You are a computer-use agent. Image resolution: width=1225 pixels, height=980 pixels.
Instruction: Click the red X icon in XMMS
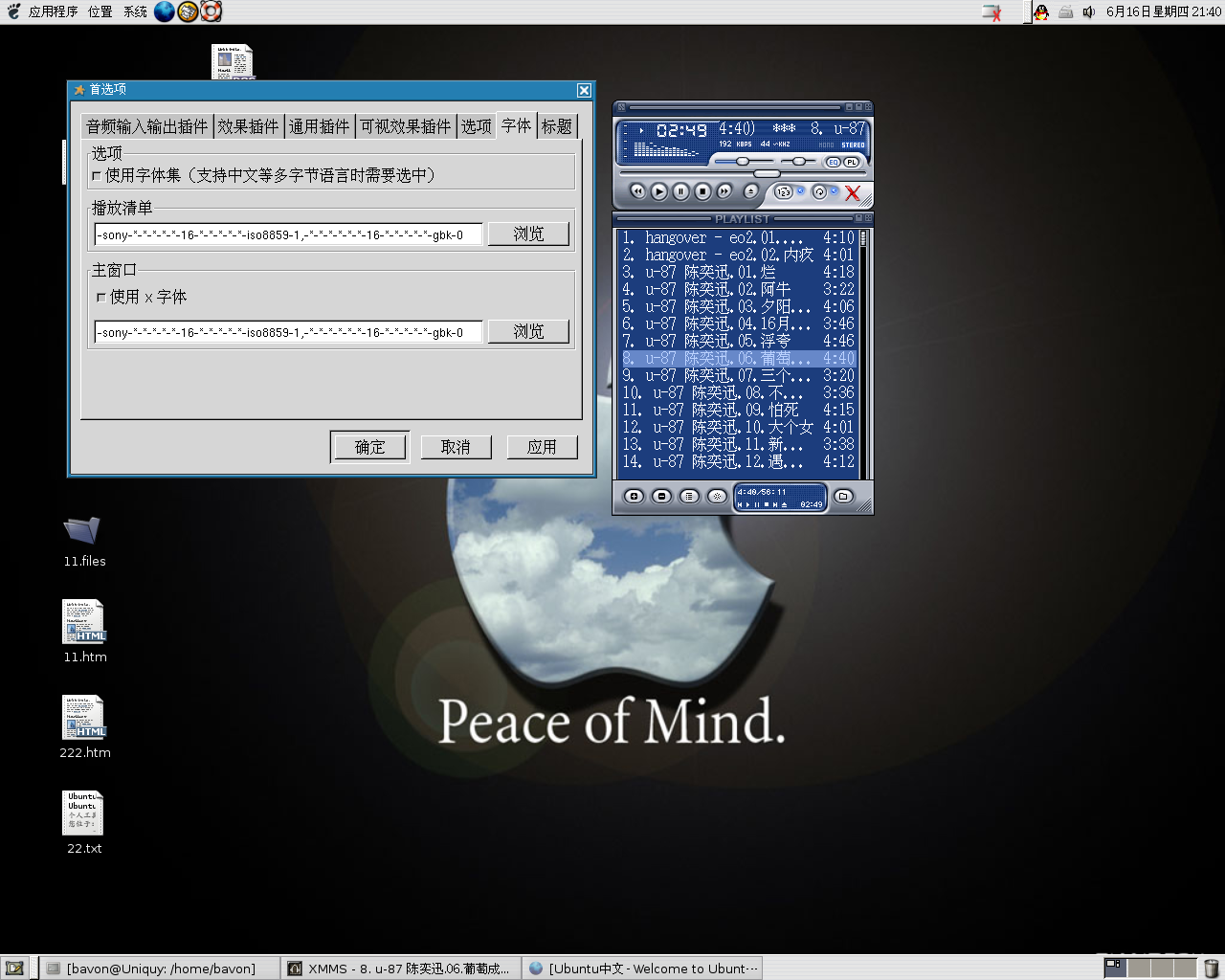point(853,192)
